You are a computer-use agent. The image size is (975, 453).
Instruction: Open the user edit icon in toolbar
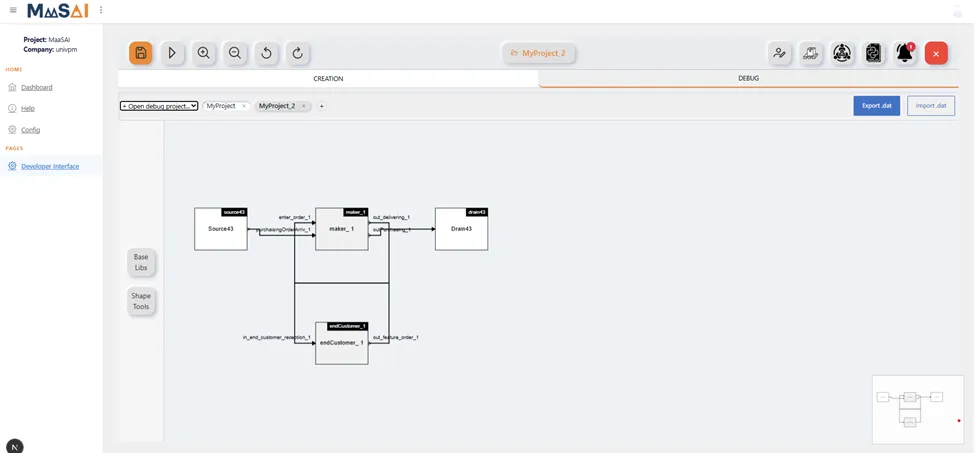[x=779, y=53]
